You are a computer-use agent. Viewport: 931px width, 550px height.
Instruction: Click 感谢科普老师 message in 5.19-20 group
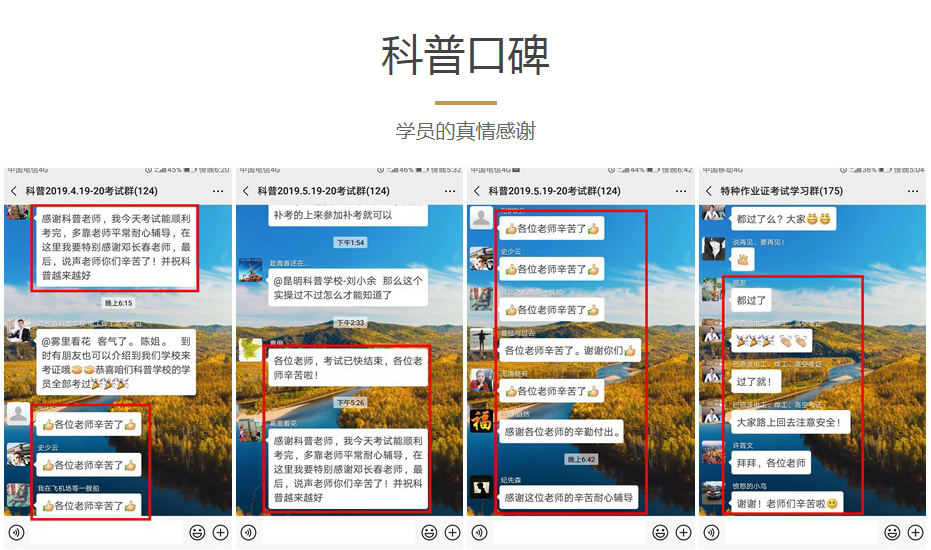(x=348, y=469)
